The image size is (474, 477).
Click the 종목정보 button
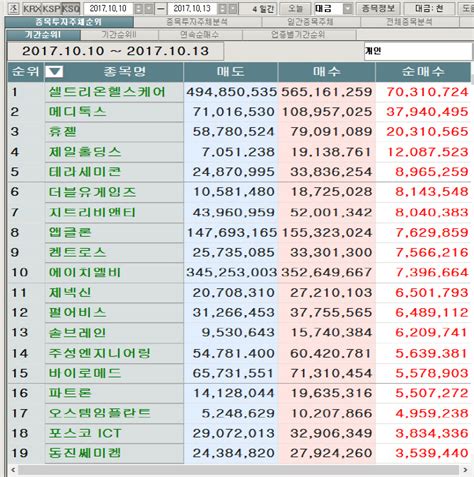pos(378,8)
